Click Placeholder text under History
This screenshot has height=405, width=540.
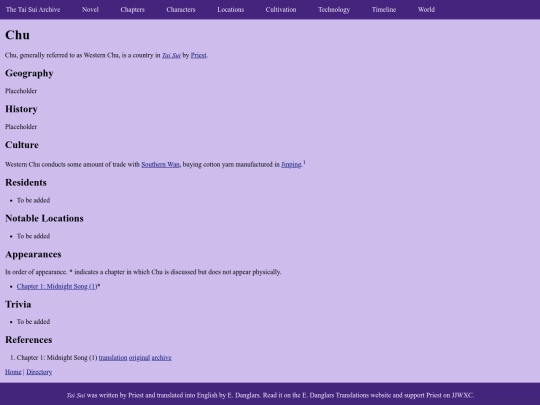tap(21, 127)
